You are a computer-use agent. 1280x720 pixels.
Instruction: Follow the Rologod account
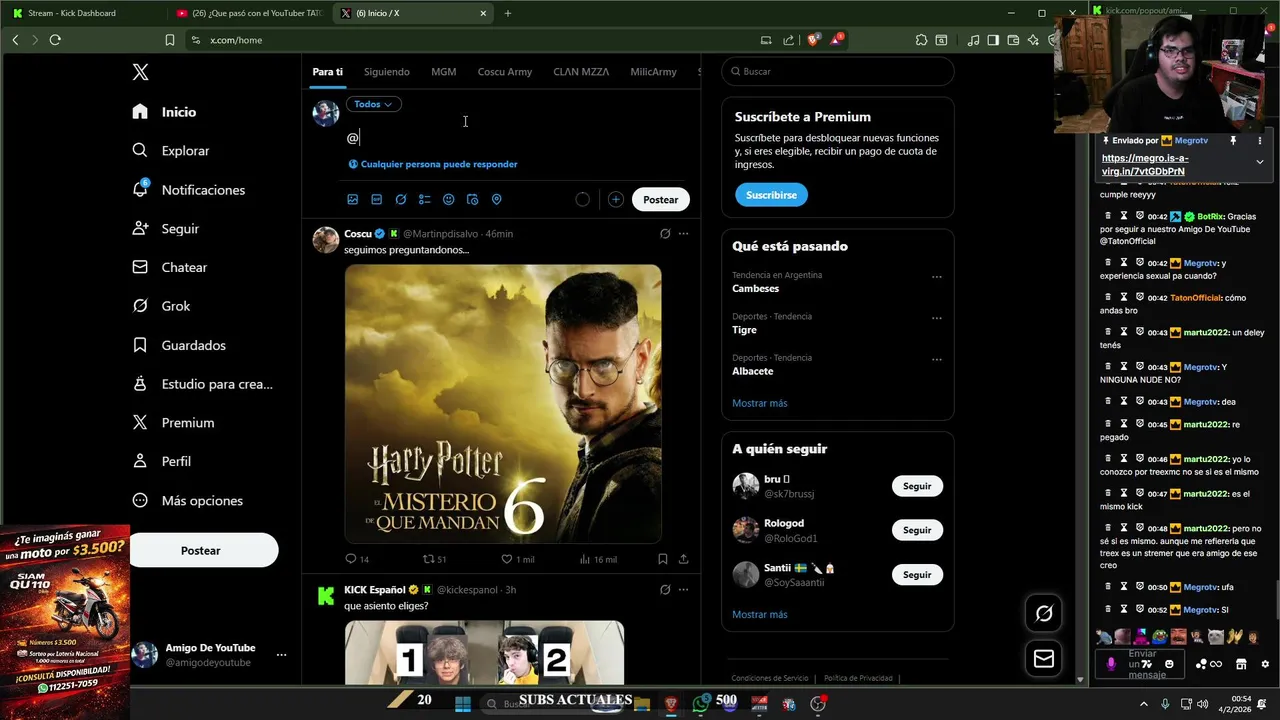click(917, 530)
